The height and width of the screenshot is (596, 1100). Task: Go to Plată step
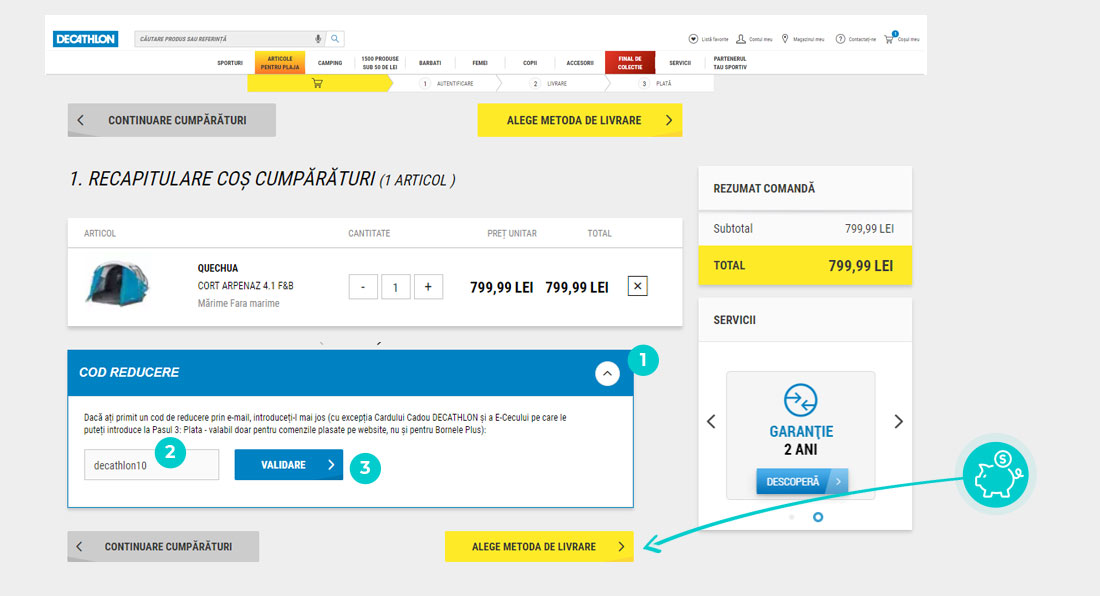[655, 83]
